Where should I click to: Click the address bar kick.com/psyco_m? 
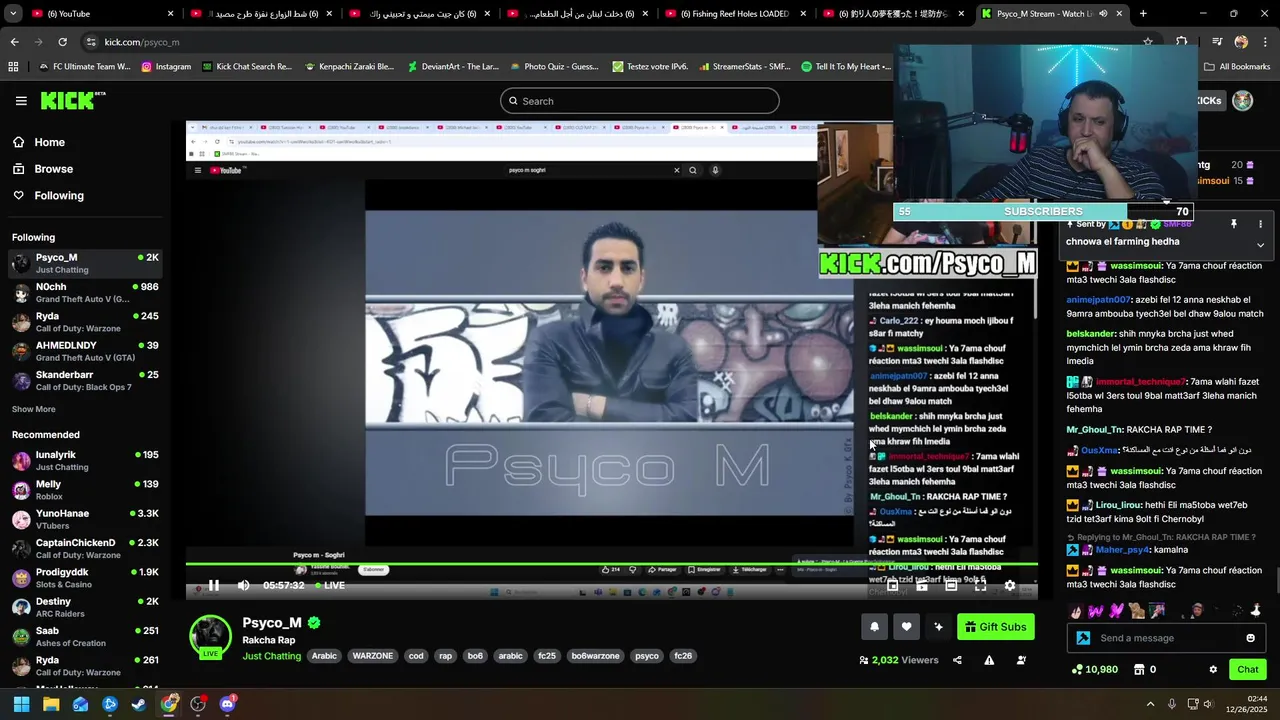tap(142, 42)
